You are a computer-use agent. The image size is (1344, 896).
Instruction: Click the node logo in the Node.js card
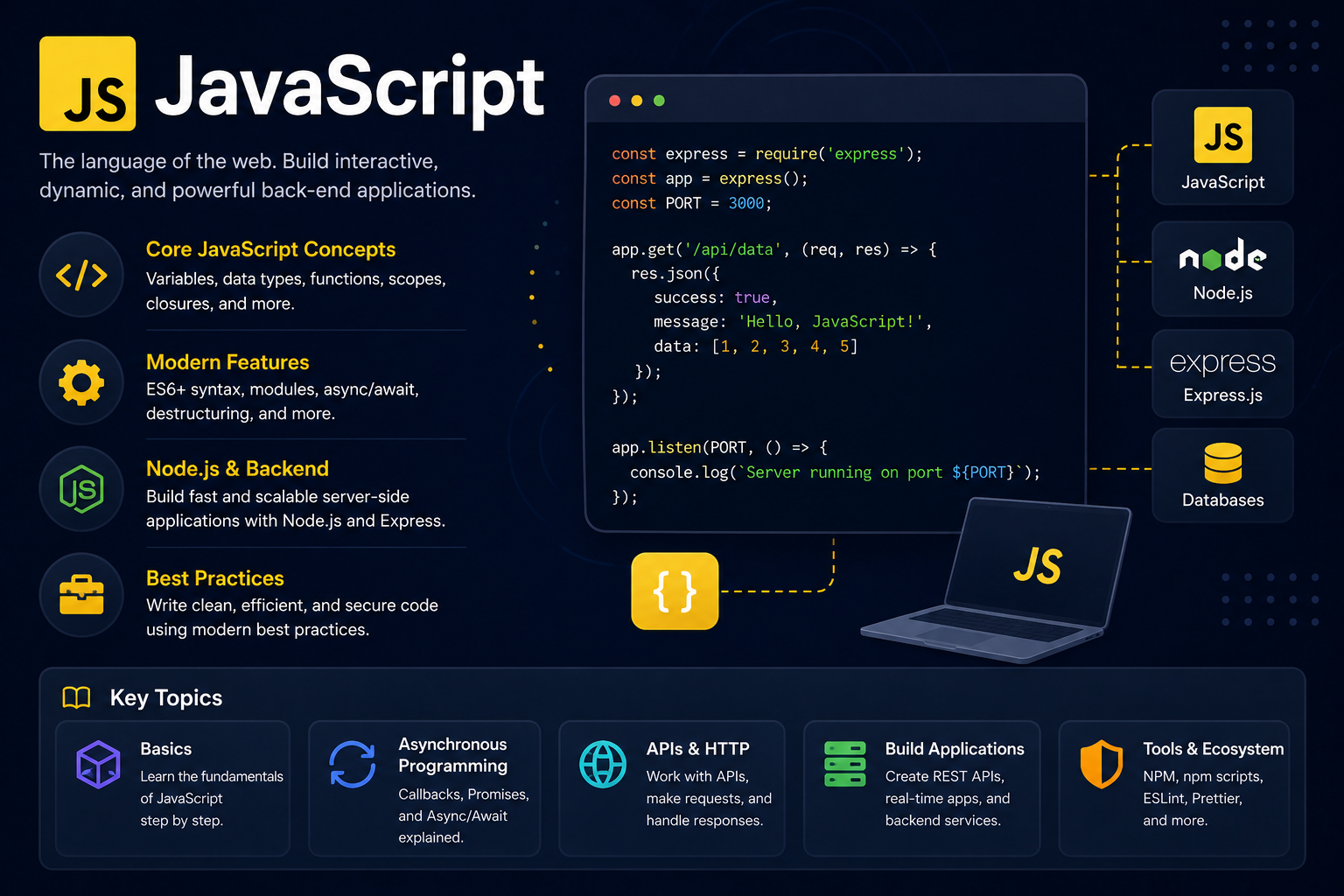[1222, 255]
